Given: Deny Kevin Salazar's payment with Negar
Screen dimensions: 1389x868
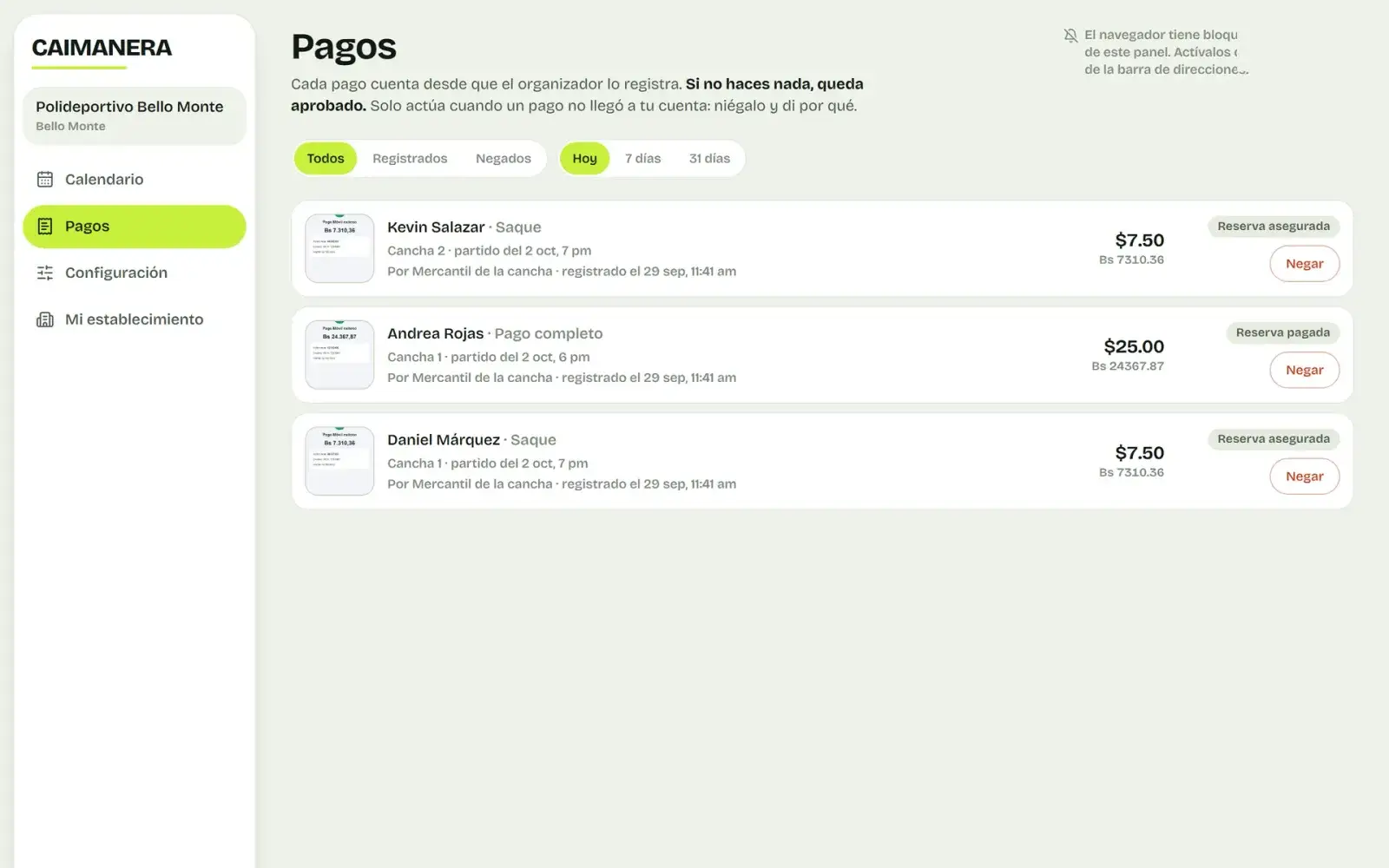Looking at the screenshot, I should 1304,264.
